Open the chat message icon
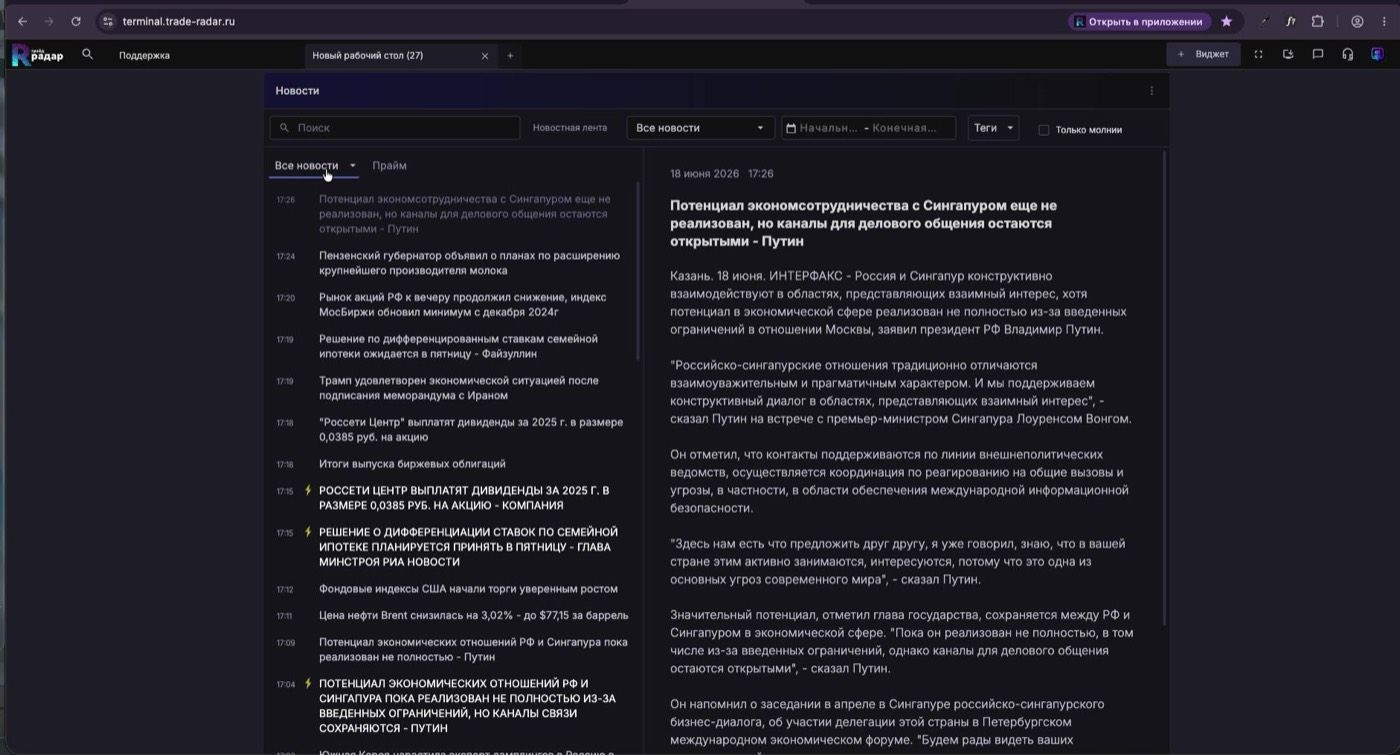The image size is (1400, 755). [x=1318, y=55]
